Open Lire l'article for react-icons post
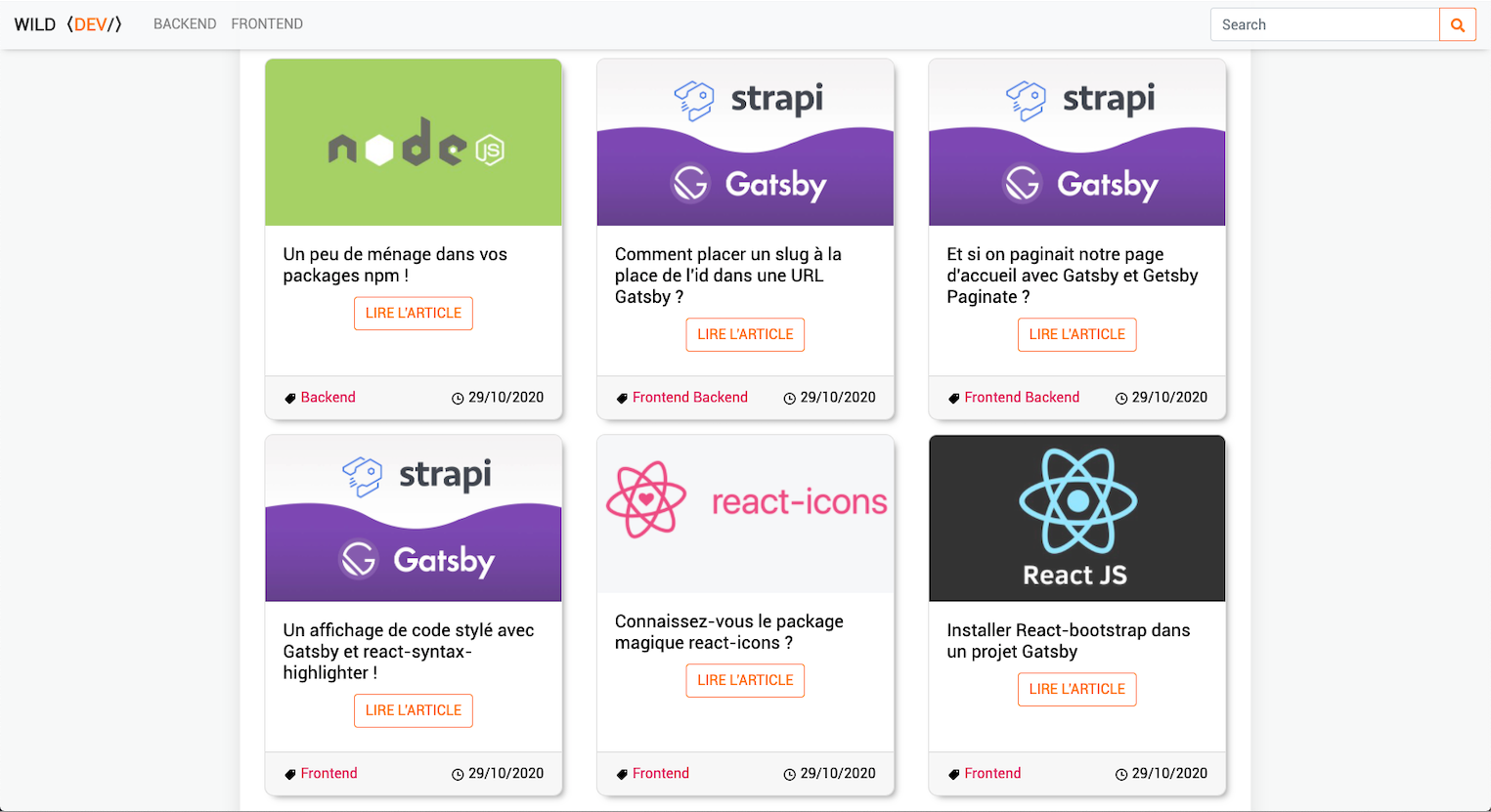 tap(745, 681)
